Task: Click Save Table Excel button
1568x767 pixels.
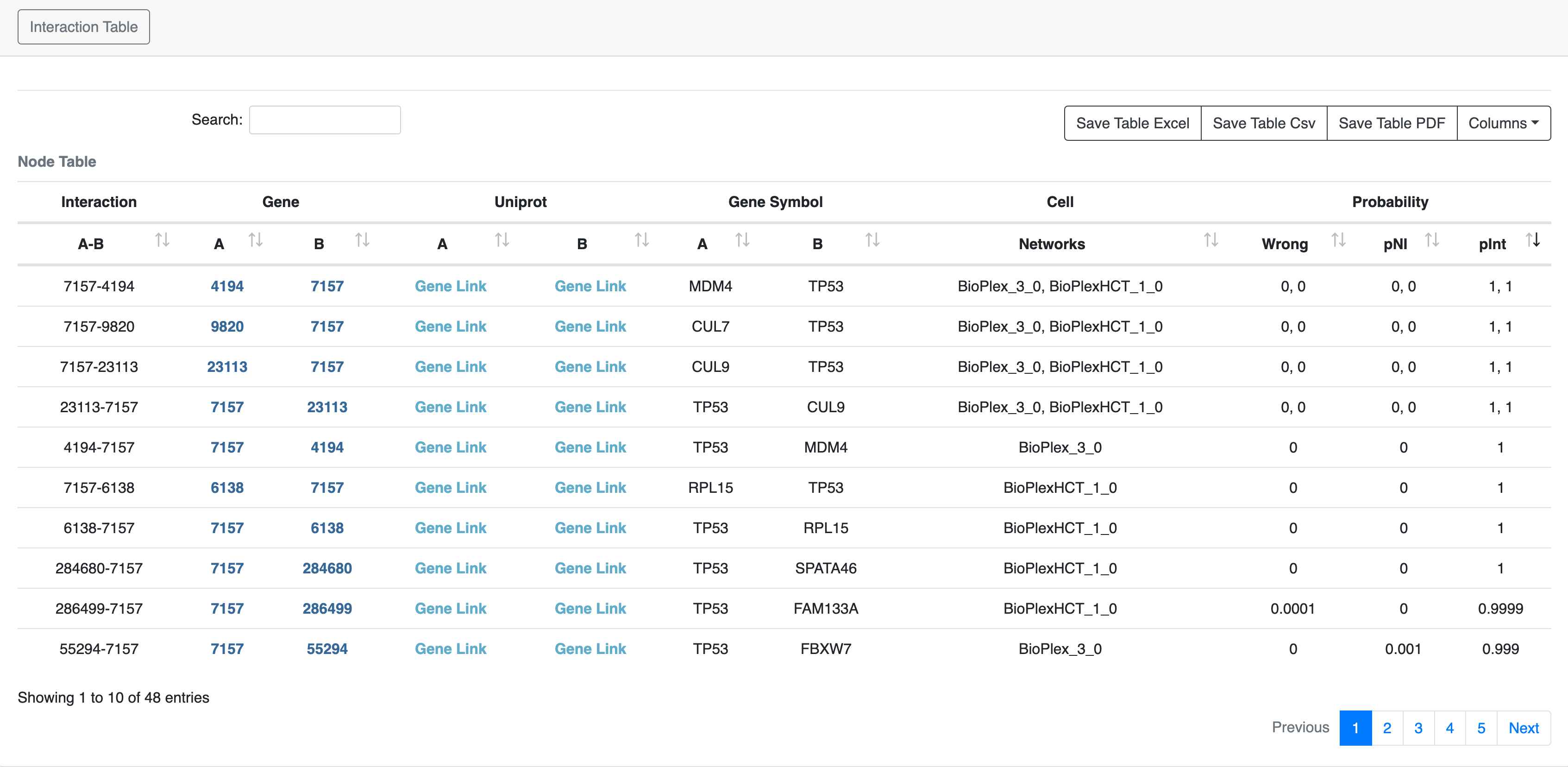Action: coord(1132,124)
